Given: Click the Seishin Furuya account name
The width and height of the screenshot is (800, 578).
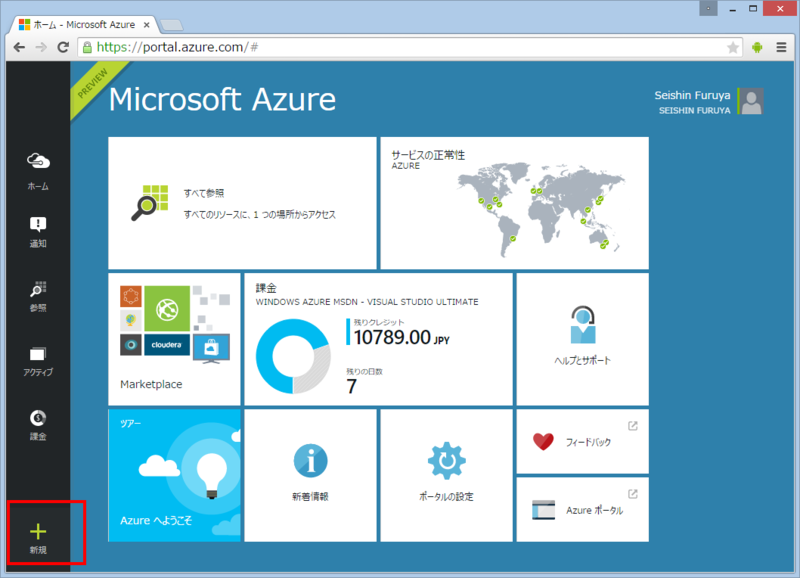Looking at the screenshot, I should tap(692, 95).
